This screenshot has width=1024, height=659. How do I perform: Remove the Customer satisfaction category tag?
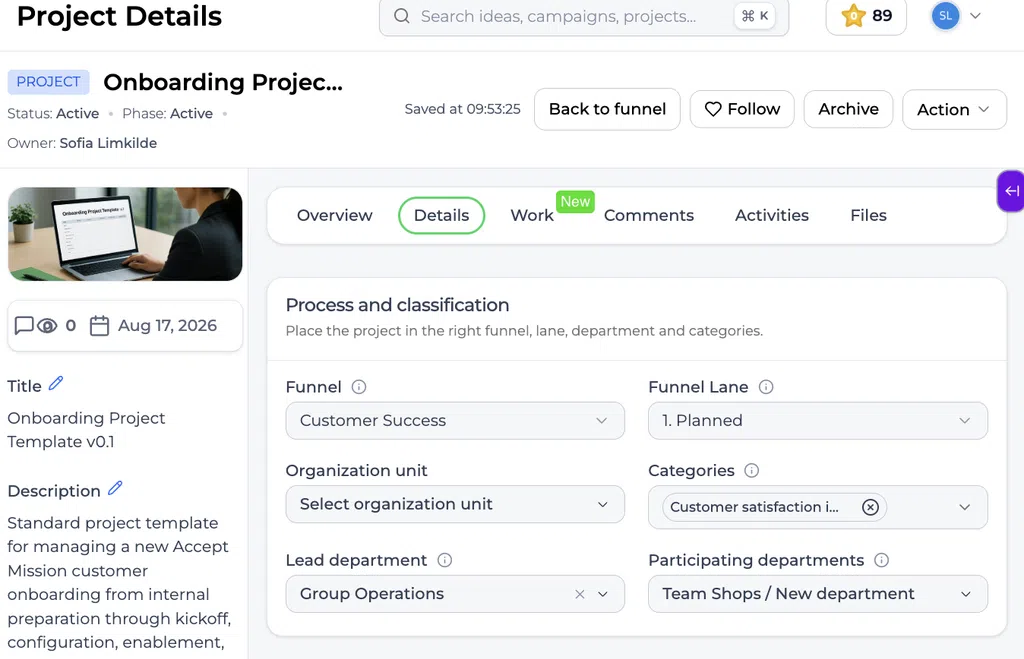point(870,507)
